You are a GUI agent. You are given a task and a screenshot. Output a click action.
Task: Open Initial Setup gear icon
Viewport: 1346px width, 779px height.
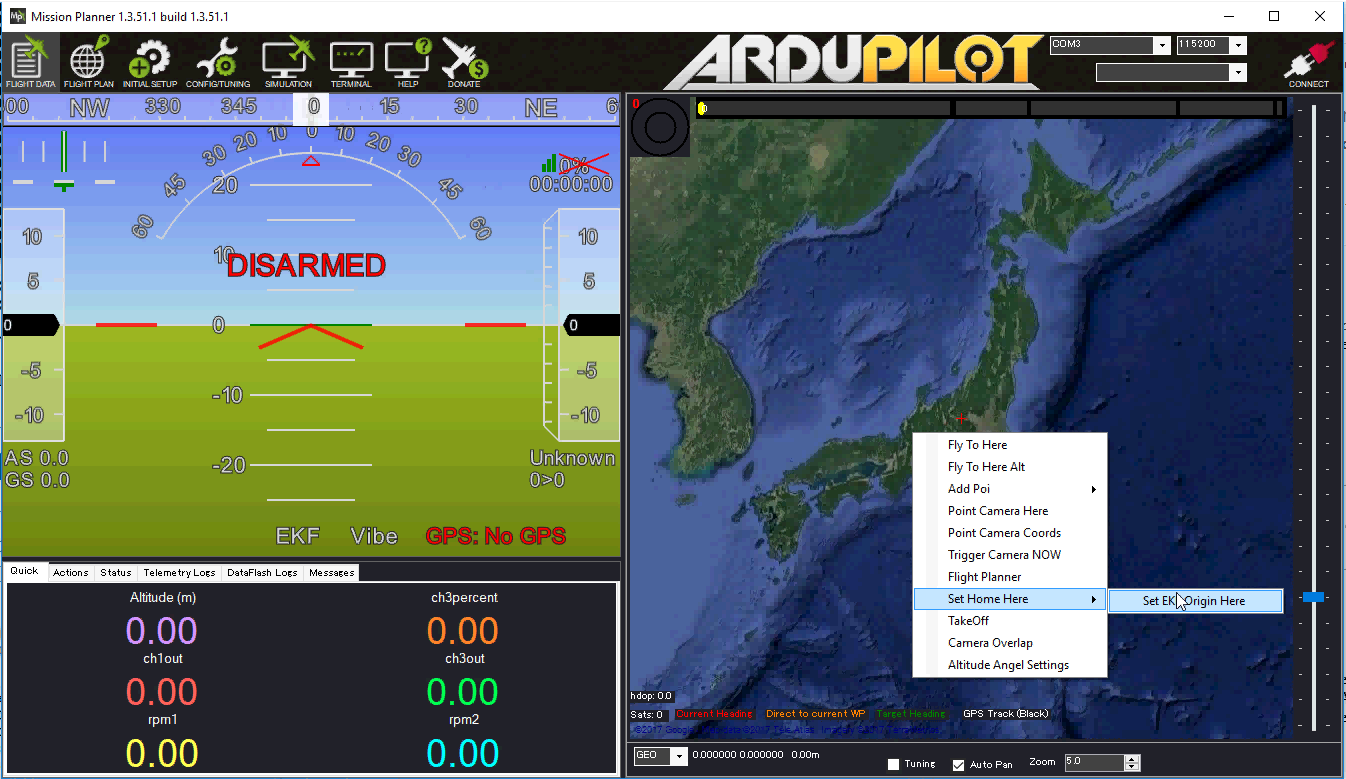coord(150,60)
